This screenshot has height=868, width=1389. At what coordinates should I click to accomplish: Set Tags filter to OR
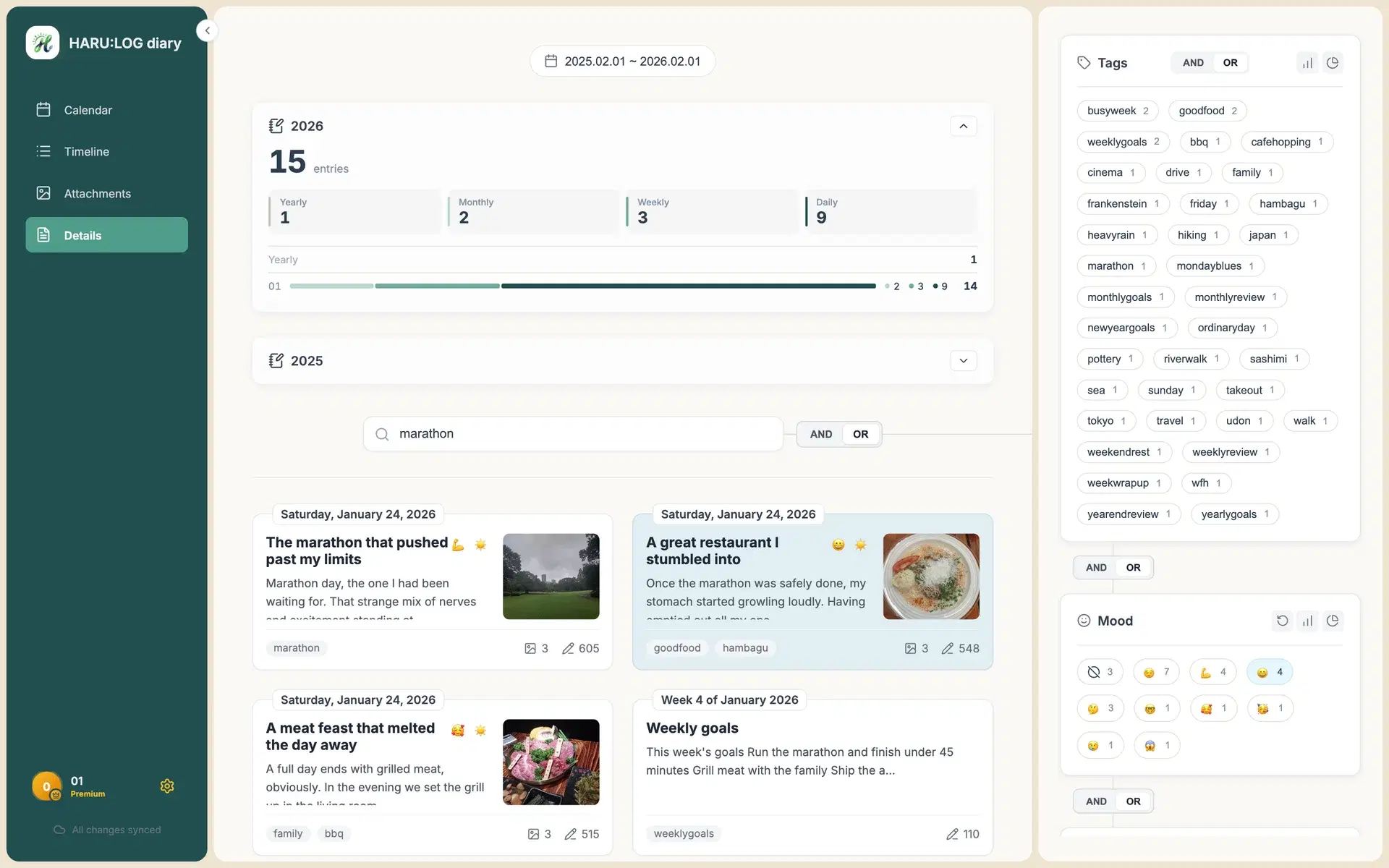[x=1230, y=63]
